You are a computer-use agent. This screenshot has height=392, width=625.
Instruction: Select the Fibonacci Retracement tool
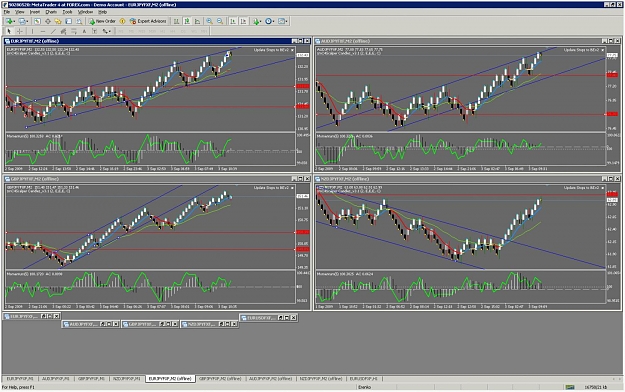point(74,31)
